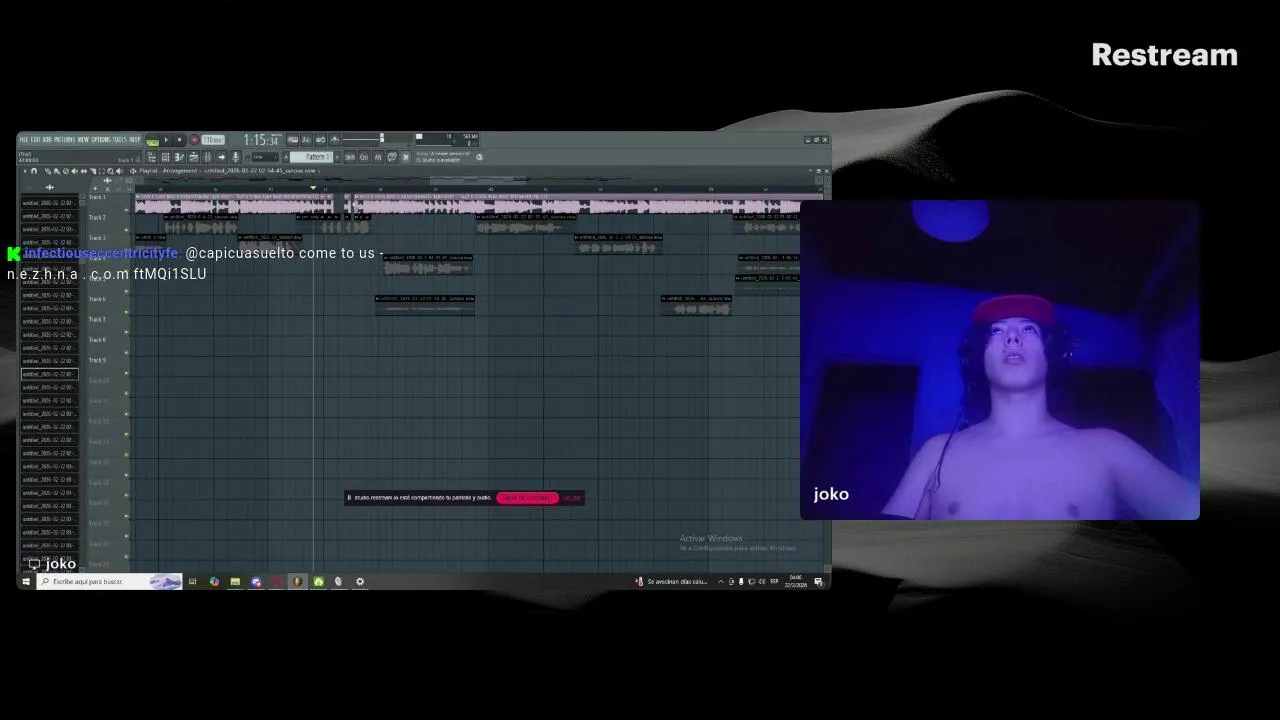Click the 'Track 3' label in playlist
Viewport: 1280px width, 720px height.
[97, 237]
